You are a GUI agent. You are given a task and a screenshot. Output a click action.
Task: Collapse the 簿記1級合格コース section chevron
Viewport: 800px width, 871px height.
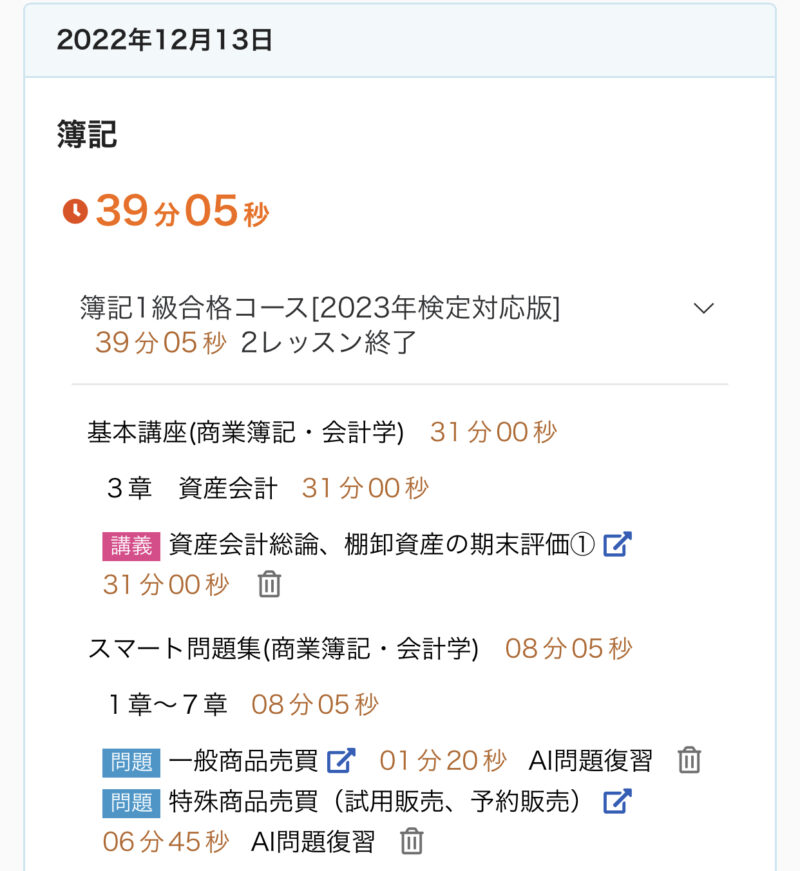704,308
